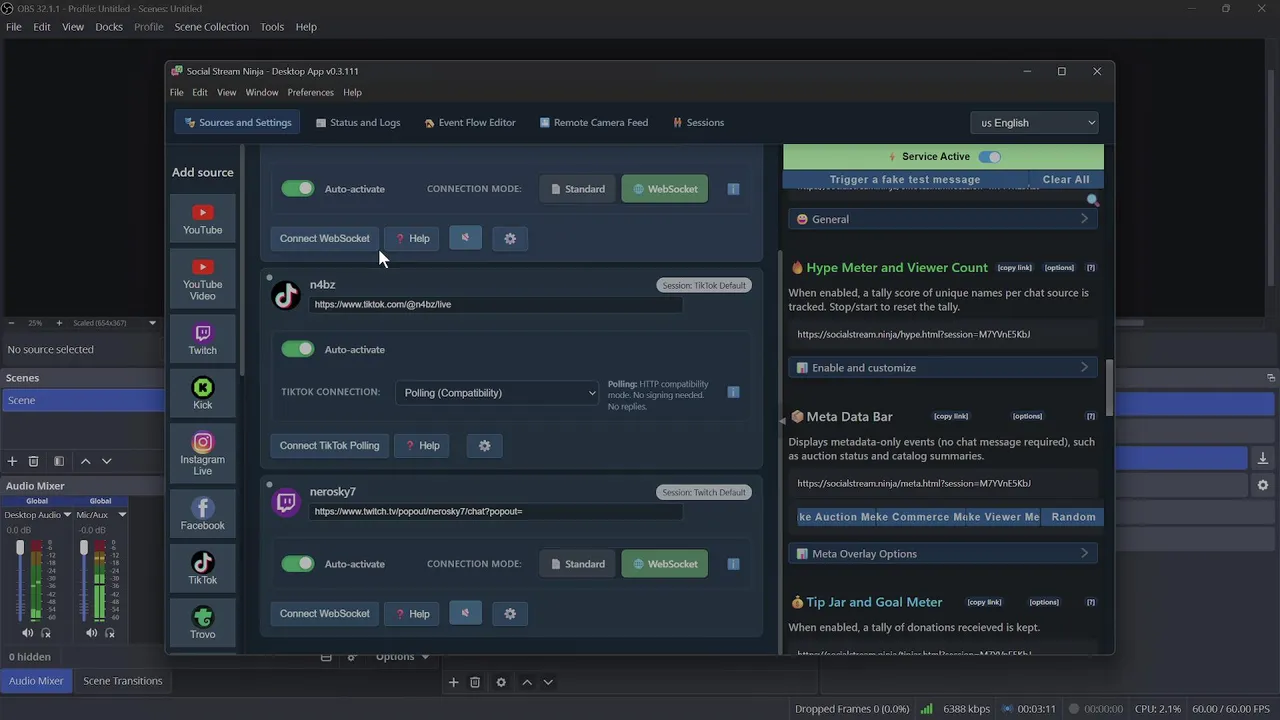The width and height of the screenshot is (1280, 720).
Task: Click info icon in topmost connection mode row
Action: tap(733, 189)
